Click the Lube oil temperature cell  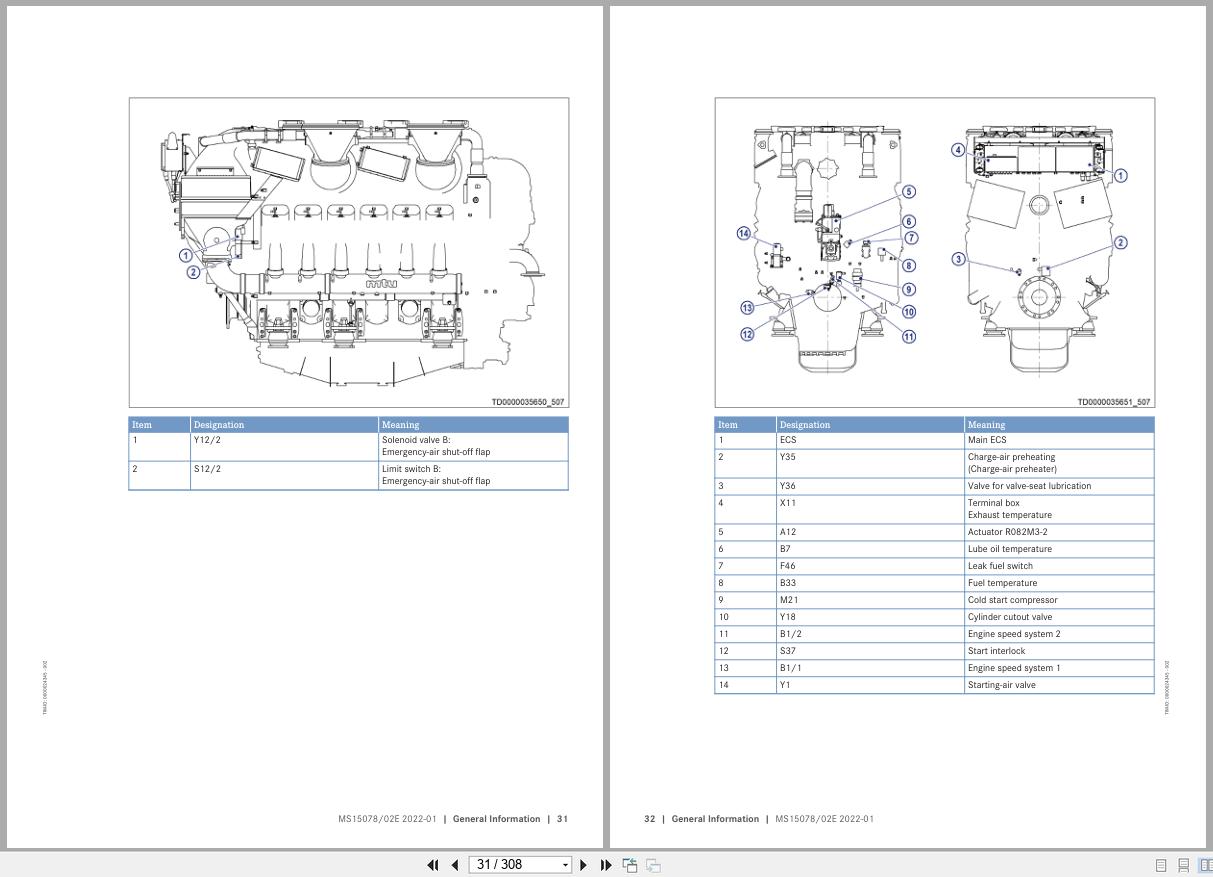(1059, 549)
